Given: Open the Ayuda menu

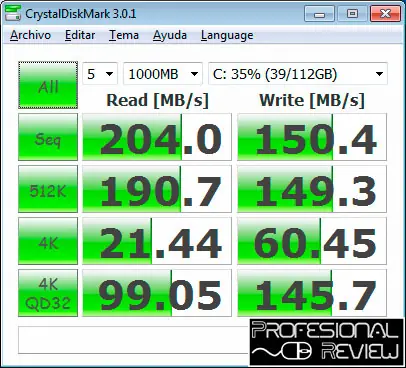Looking at the screenshot, I should coord(170,35).
